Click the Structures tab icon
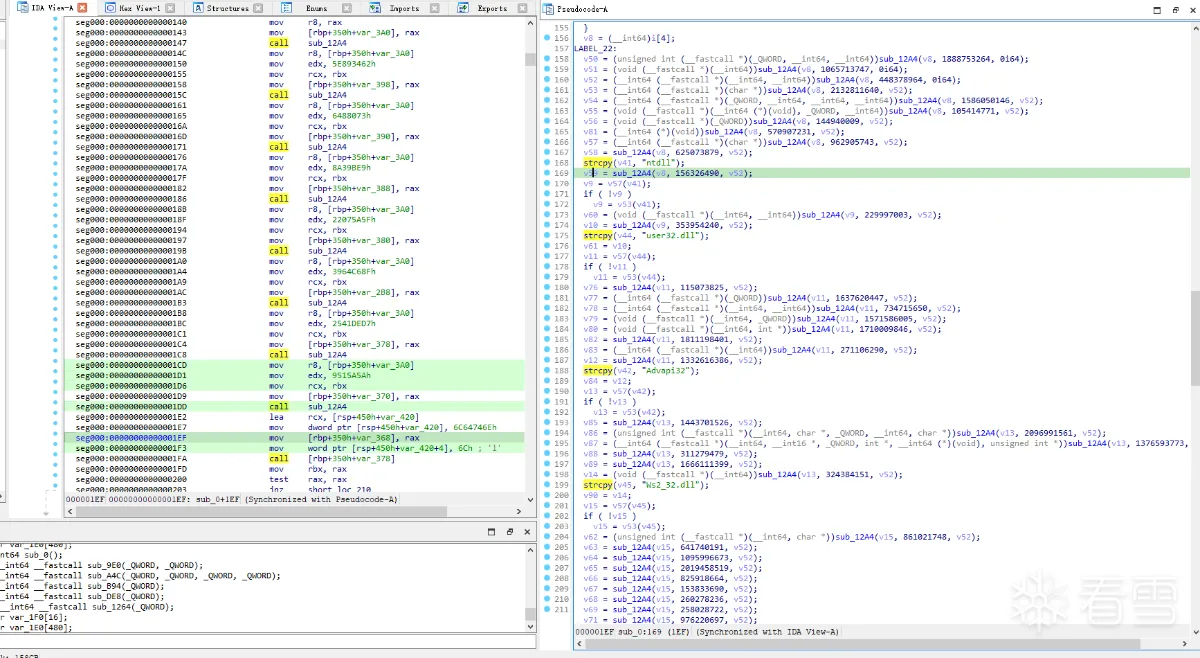Image resolution: width=1200 pixels, height=658 pixels. tap(198, 8)
